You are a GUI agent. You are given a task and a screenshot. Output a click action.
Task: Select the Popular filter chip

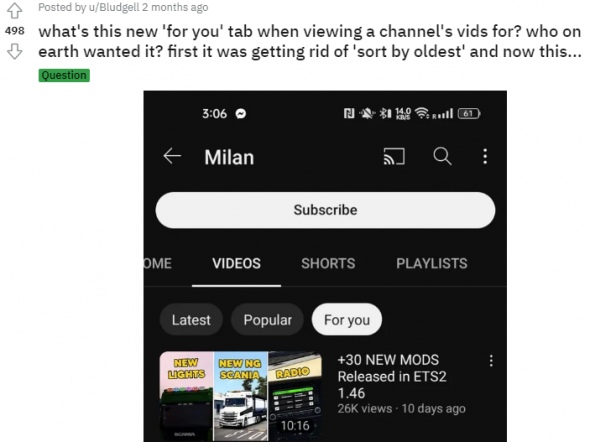click(x=268, y=320)
